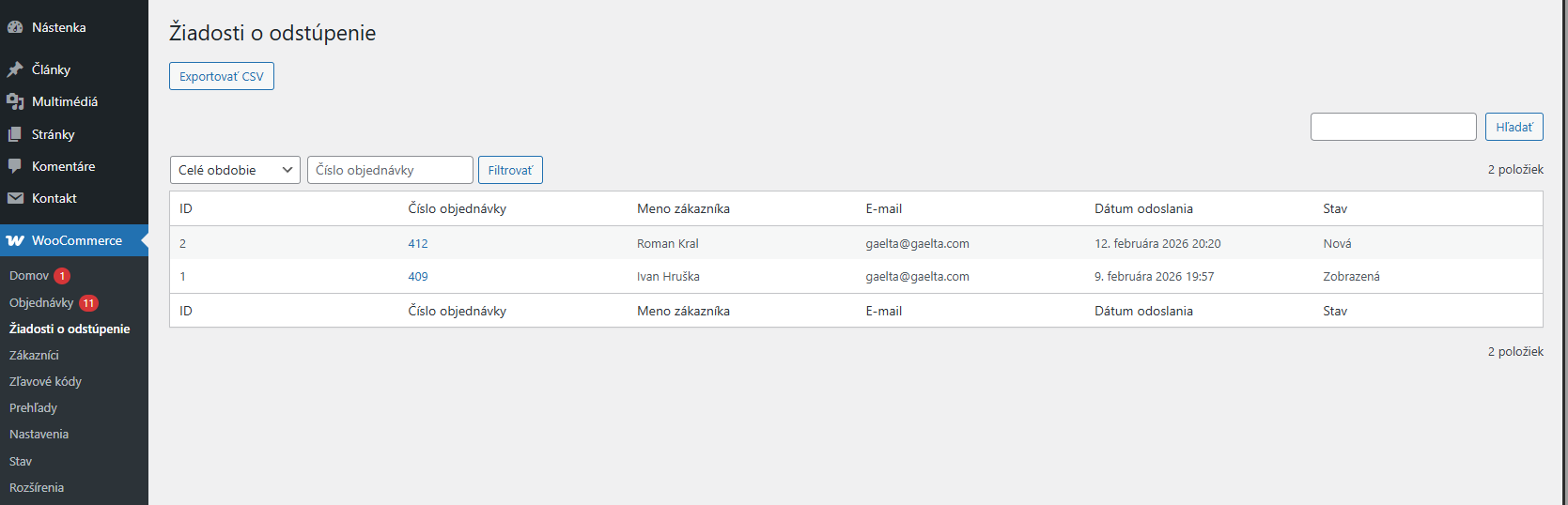Click top Stav column header
The height and width of the screenshot is (505, 1568).
(x=1335, y=208)
